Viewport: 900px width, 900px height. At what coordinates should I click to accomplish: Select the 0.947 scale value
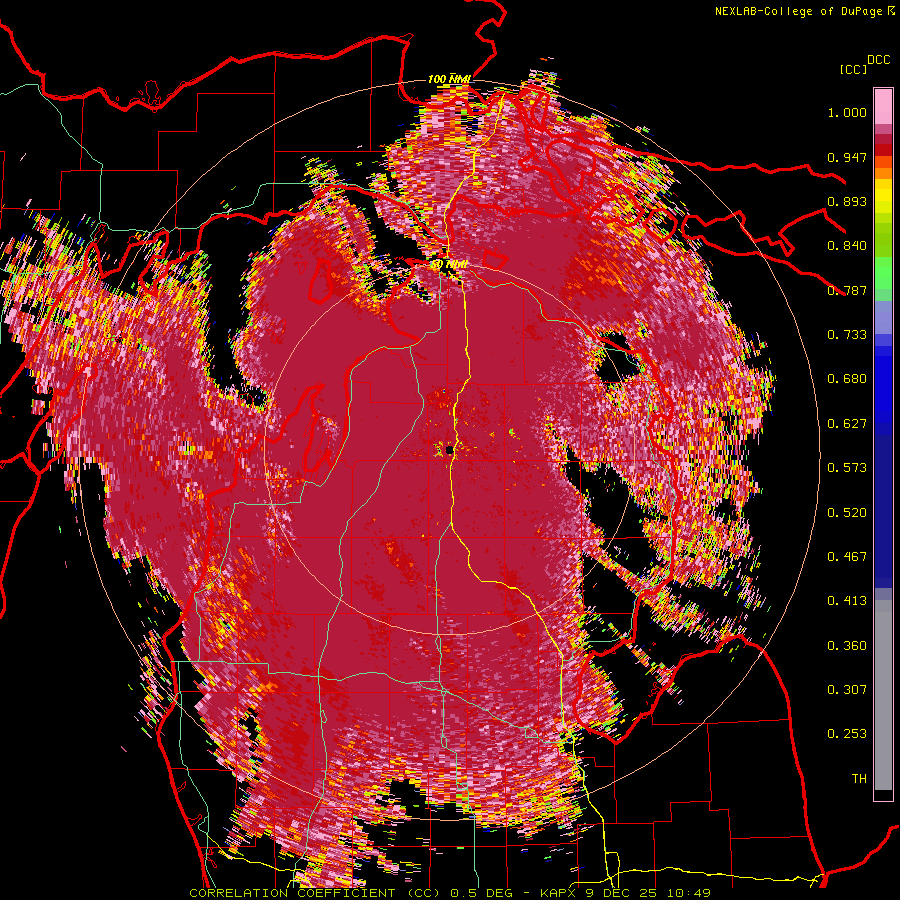(x=847, y=157)
